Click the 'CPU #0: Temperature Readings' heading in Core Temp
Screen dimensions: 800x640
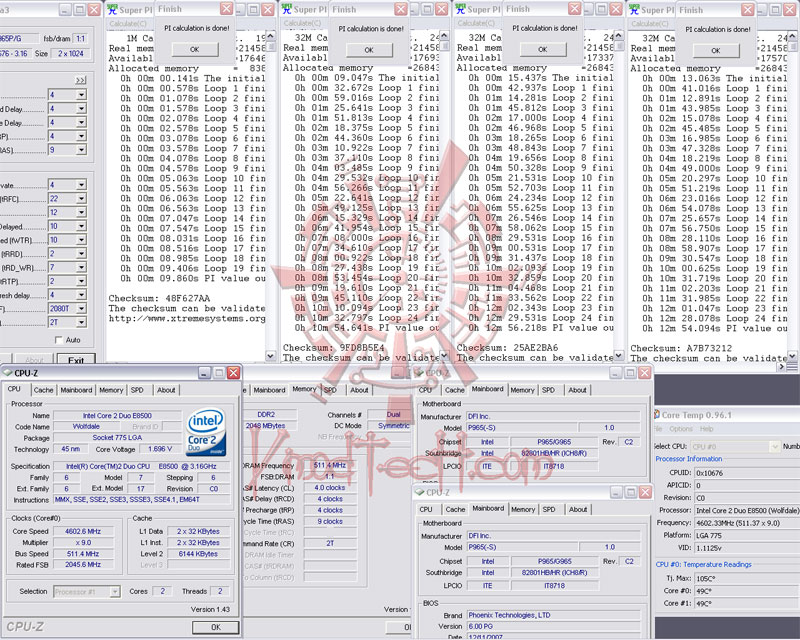pyautogui.click(x=703, y=564)
